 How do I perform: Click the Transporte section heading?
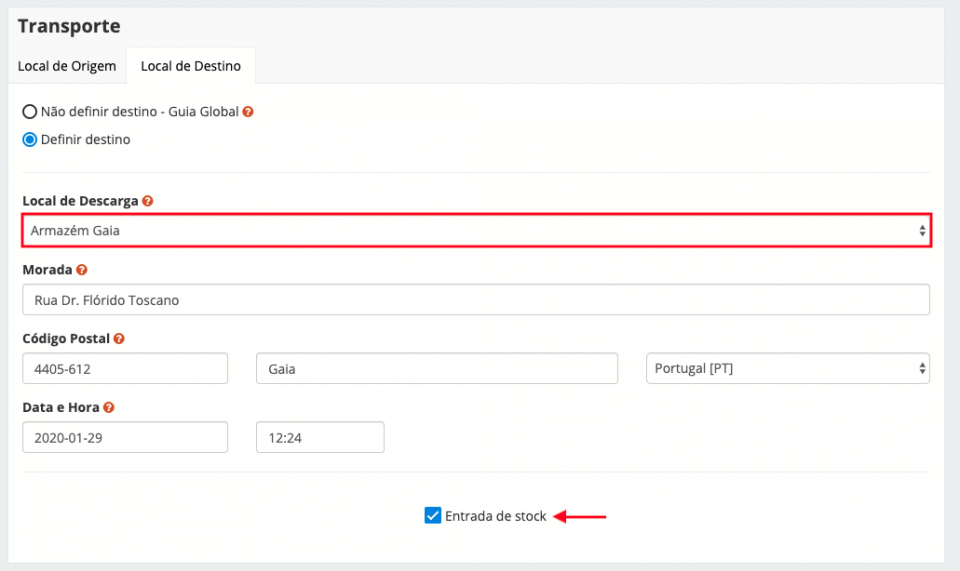pyautogui.click(x=69, y=26)
